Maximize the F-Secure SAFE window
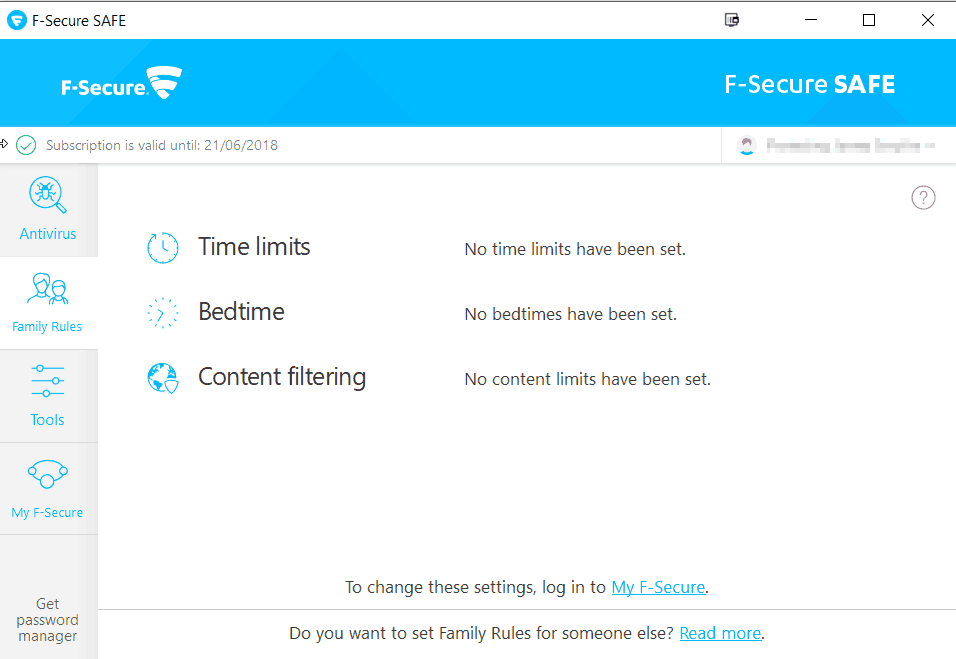The image size is (956, 659). [x=869, y=20]
